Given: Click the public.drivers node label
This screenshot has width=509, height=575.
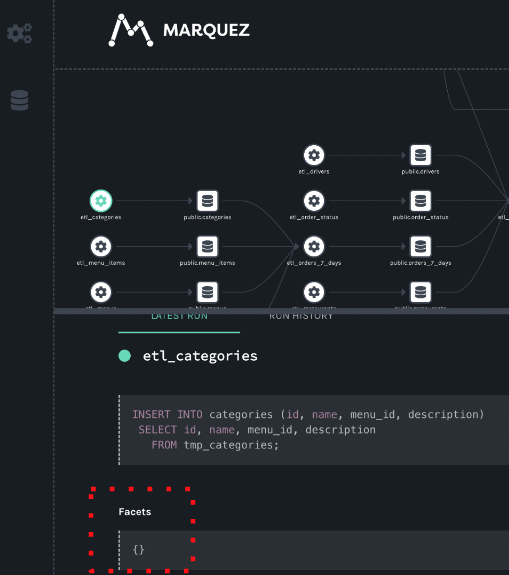Looking at the screenshot, I should coord(420,171).
